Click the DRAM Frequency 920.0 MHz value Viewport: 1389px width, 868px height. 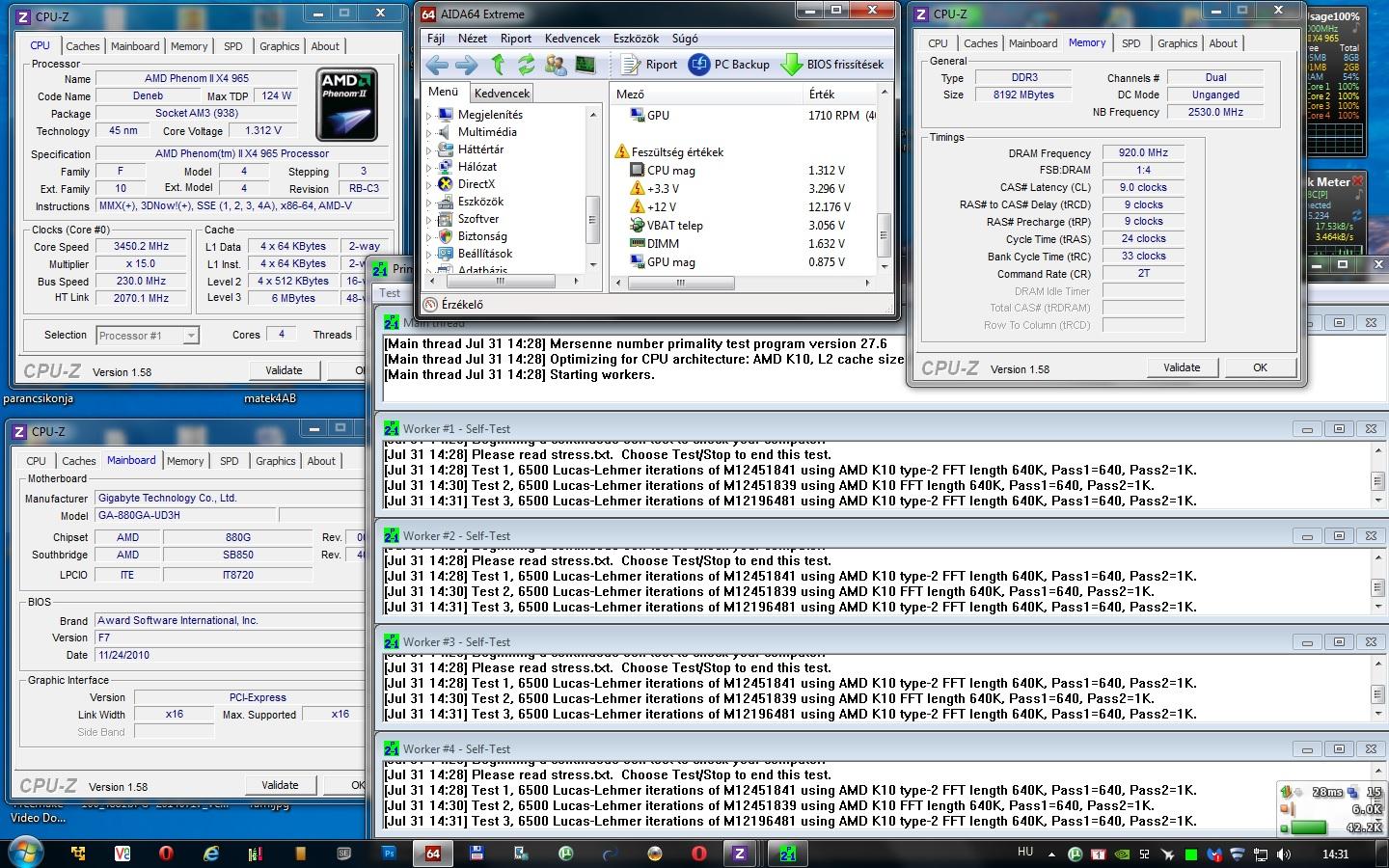[x=1143, y=153]
